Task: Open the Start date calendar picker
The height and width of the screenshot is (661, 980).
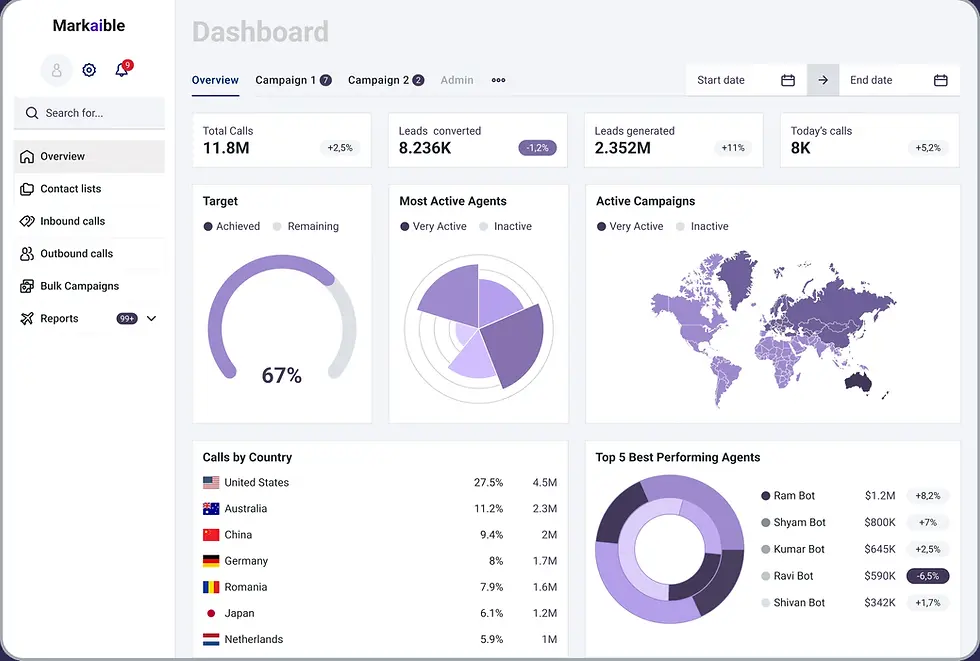Action: (x=787, y=79)
